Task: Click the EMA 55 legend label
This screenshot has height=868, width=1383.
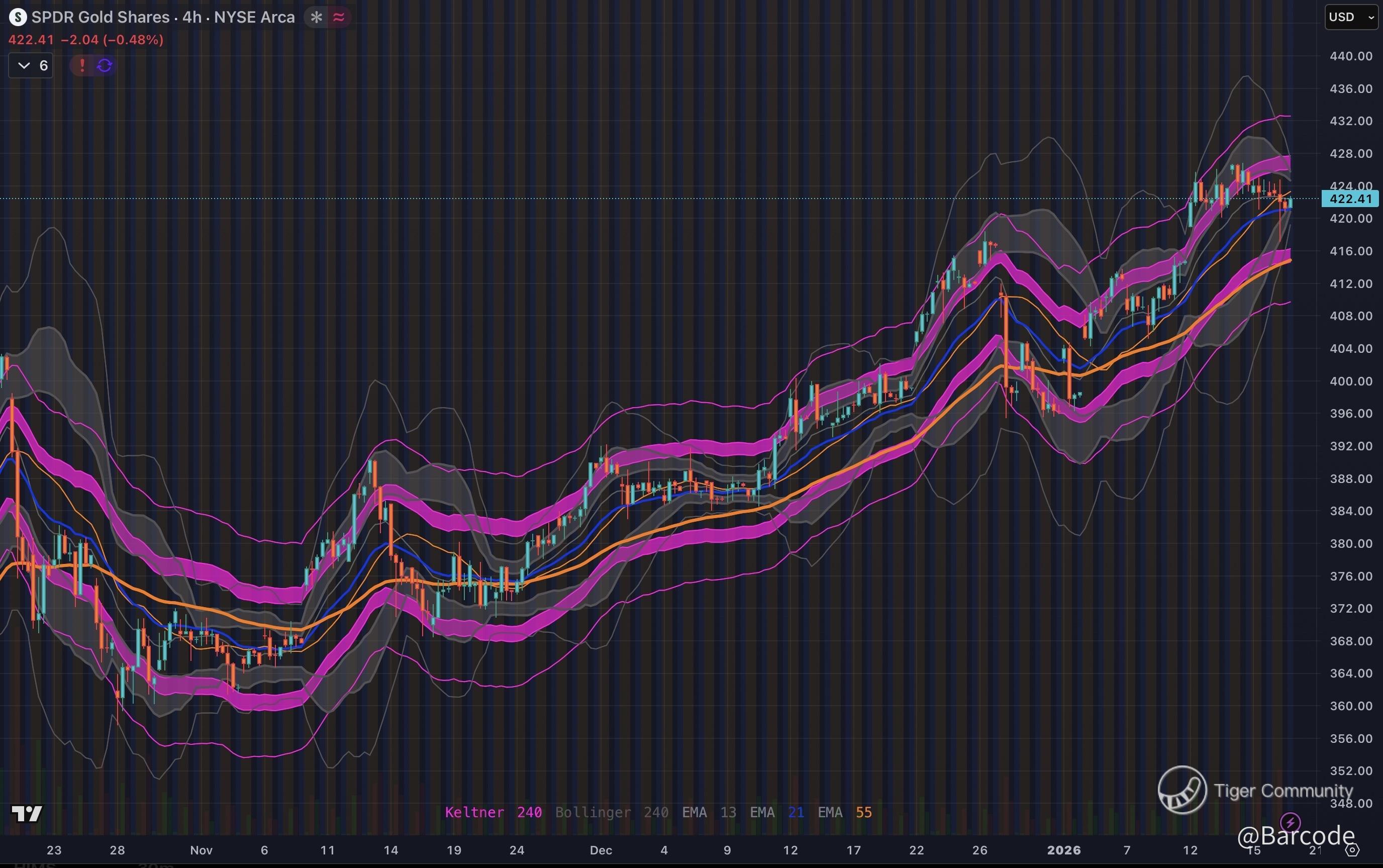Action: (844, 812)
